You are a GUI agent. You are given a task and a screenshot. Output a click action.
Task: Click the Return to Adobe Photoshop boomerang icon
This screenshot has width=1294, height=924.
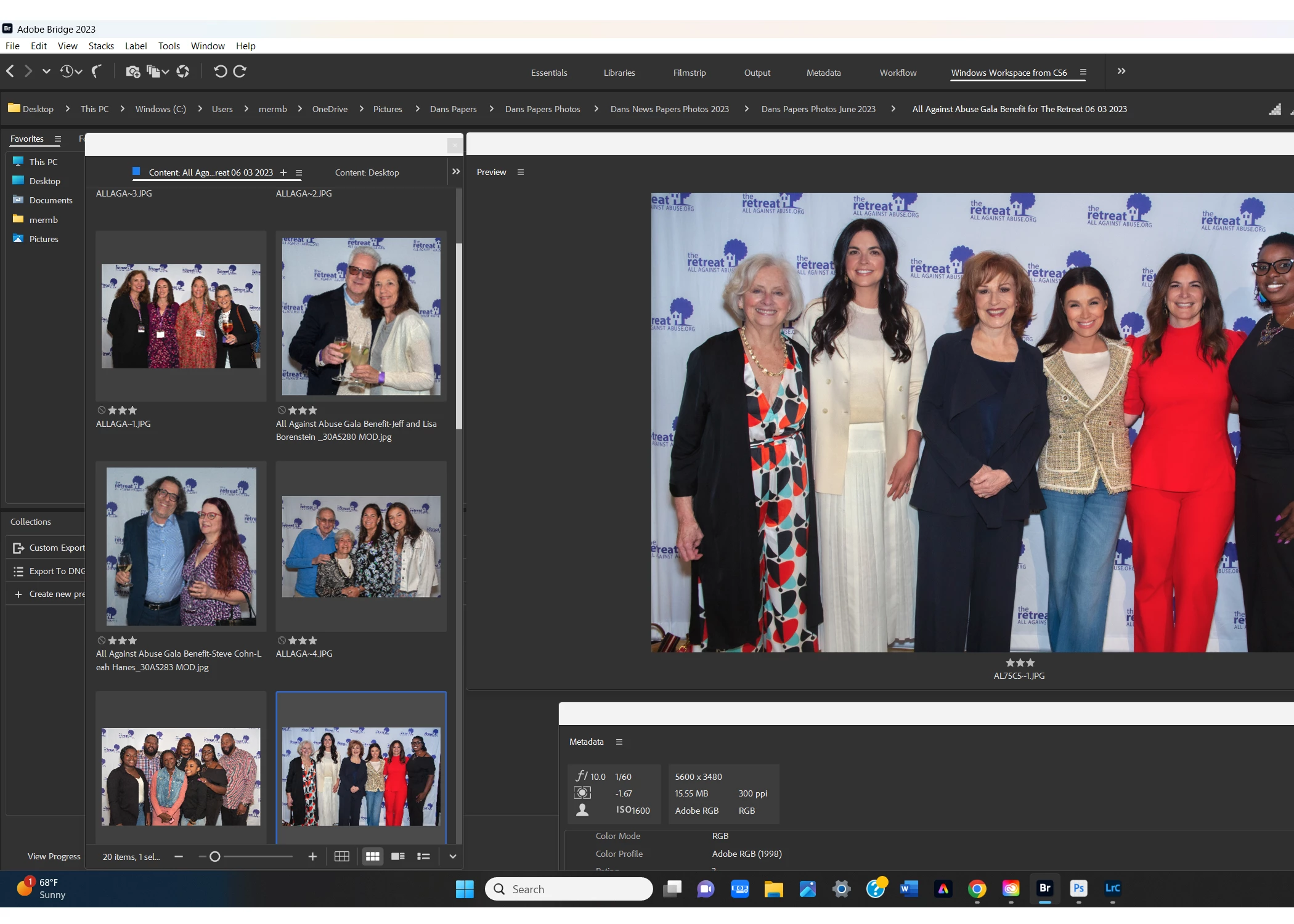click(96, 71)
